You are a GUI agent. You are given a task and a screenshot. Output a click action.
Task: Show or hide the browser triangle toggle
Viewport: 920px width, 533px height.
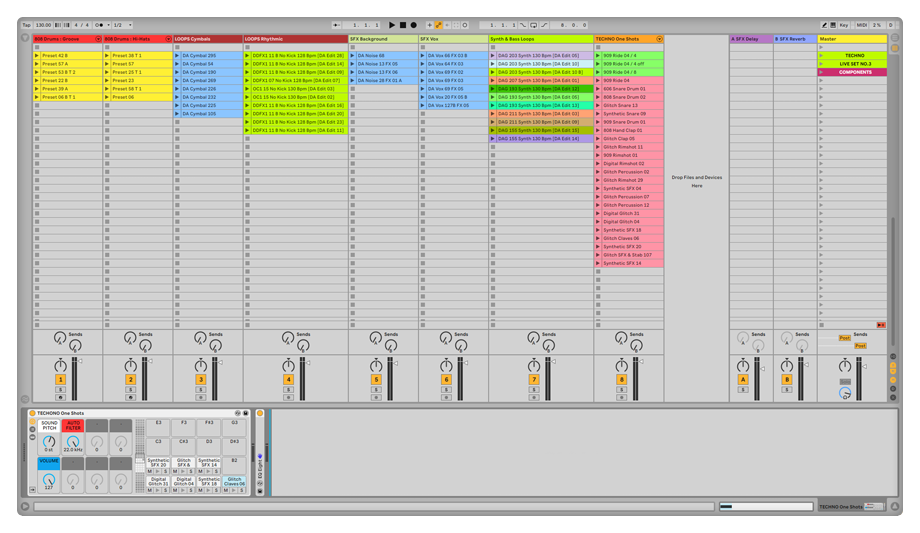click(25, 38)
